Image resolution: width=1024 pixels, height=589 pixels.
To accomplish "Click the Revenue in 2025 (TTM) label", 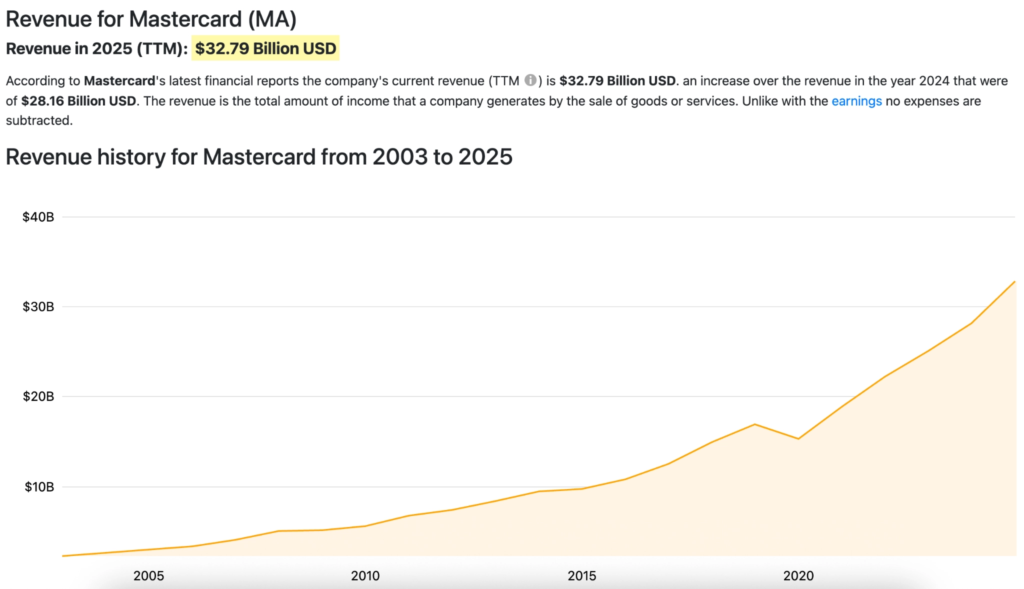I will [97, 48].
